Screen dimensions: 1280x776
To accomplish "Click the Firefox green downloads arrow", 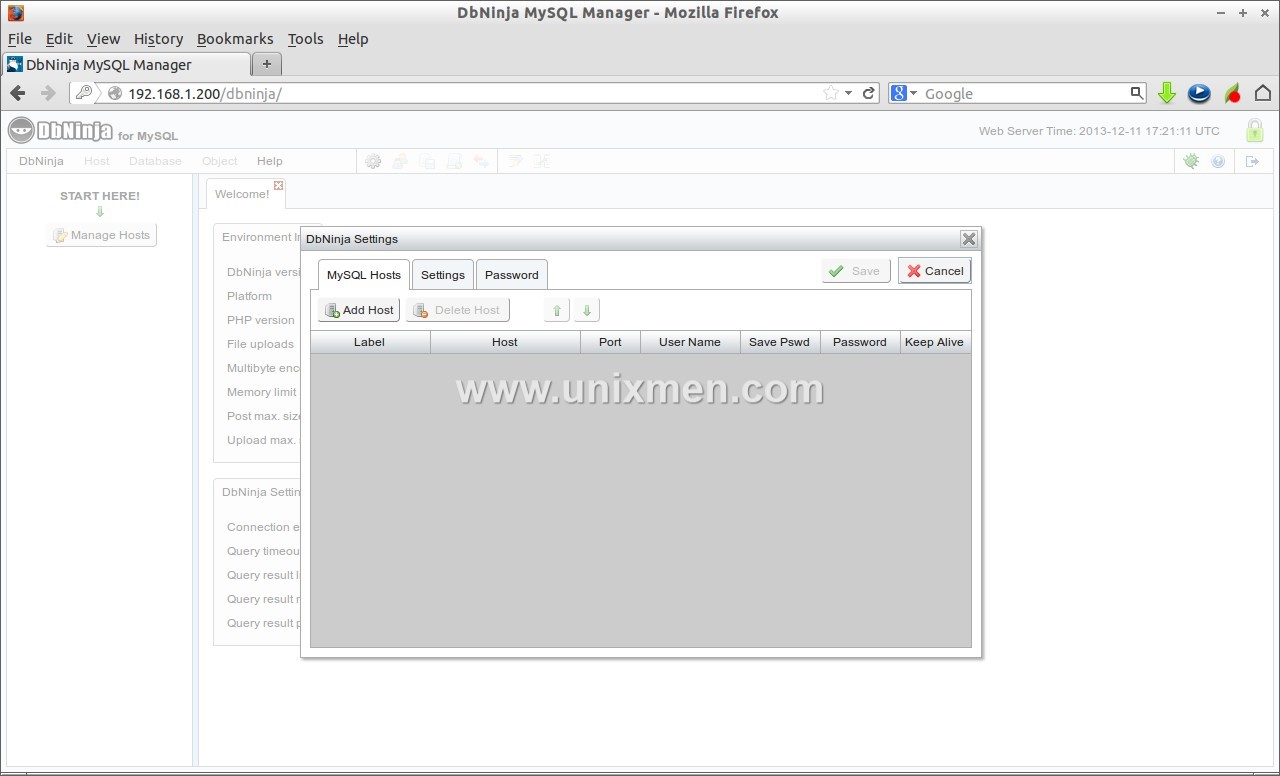I will click(1166, 93).
